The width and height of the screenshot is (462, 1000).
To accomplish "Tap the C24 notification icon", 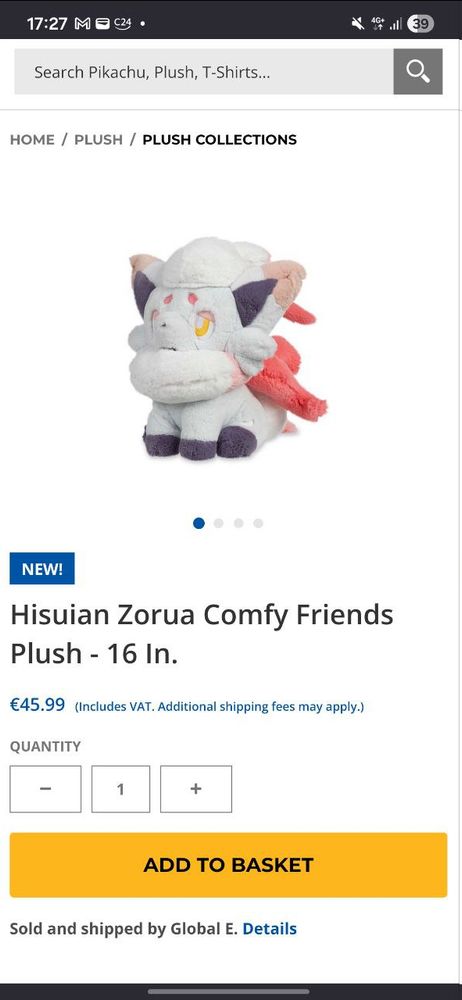I will [x=123, y=24].
